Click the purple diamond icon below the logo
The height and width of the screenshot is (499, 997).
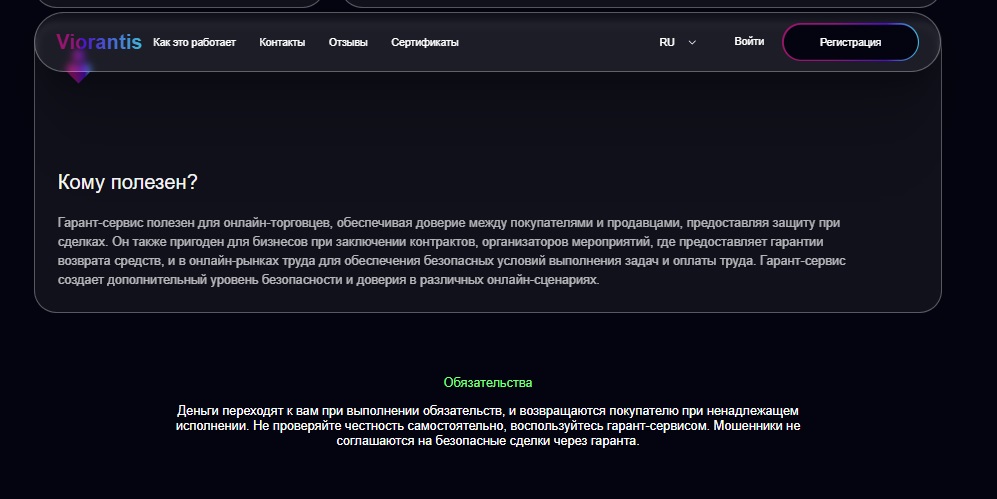pyautogui.click(x=78, y=68)
